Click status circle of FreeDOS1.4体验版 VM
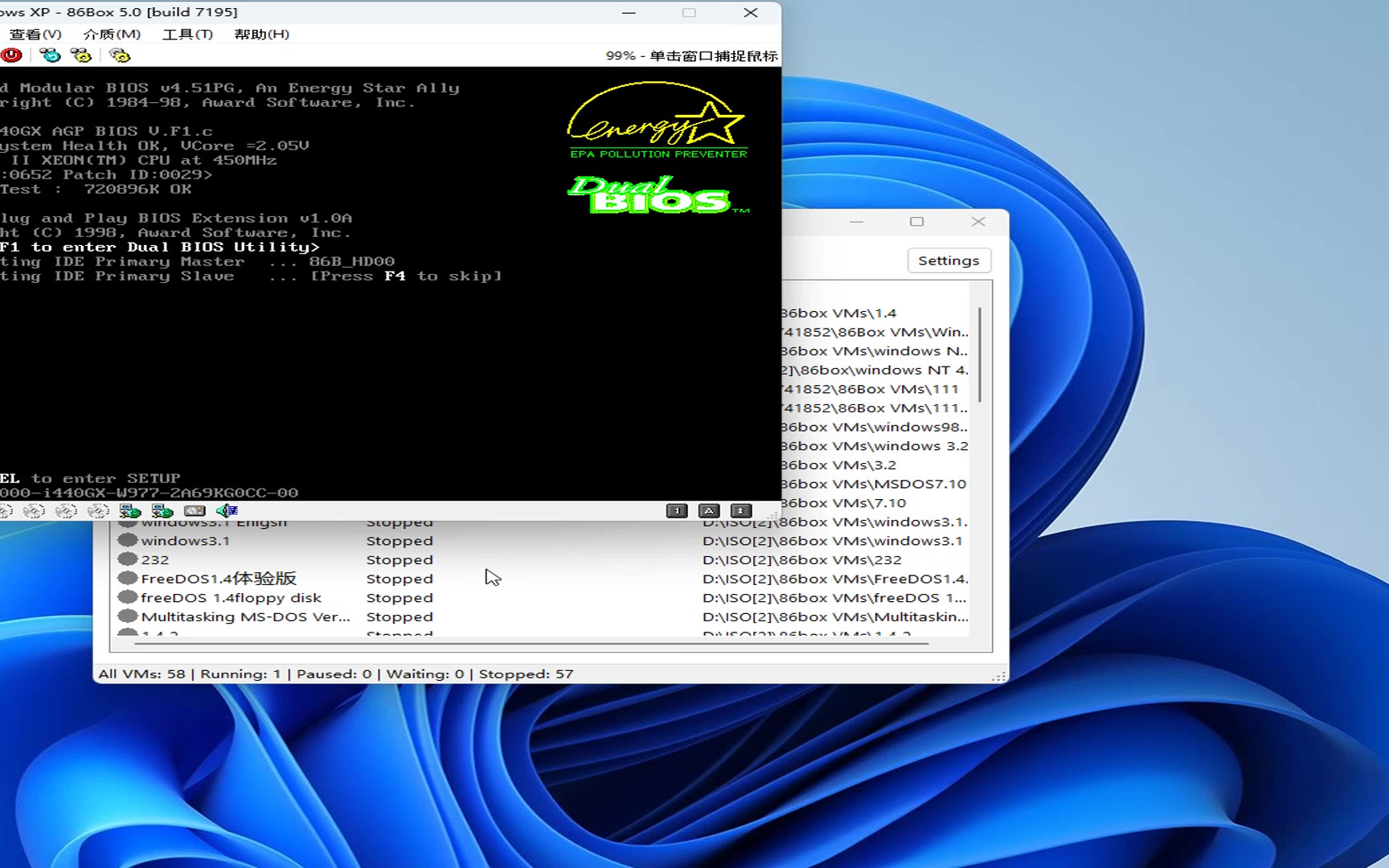The image size is (1389, 868). pos(127,578)
